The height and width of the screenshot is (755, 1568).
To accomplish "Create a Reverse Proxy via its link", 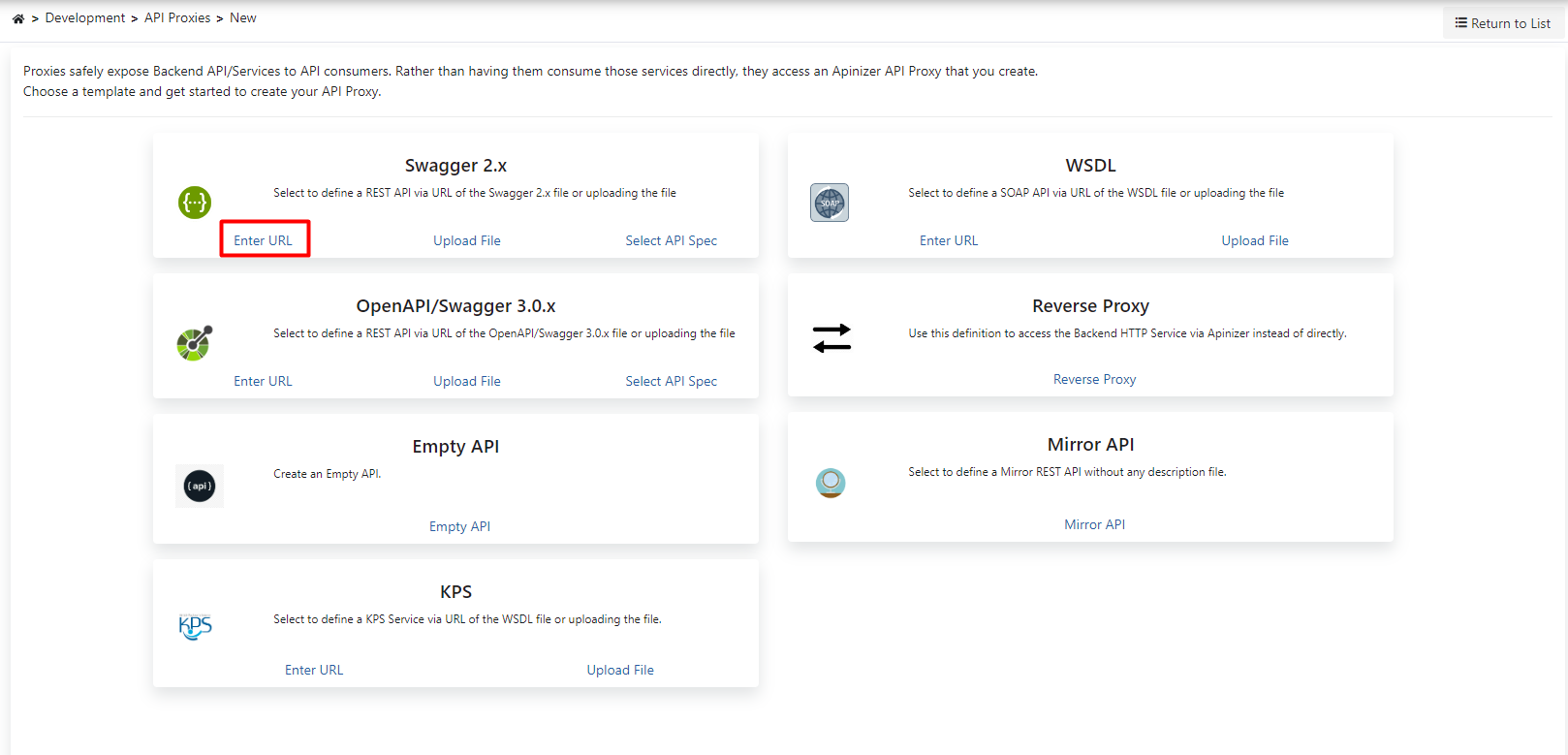I will pos(1094,379).
